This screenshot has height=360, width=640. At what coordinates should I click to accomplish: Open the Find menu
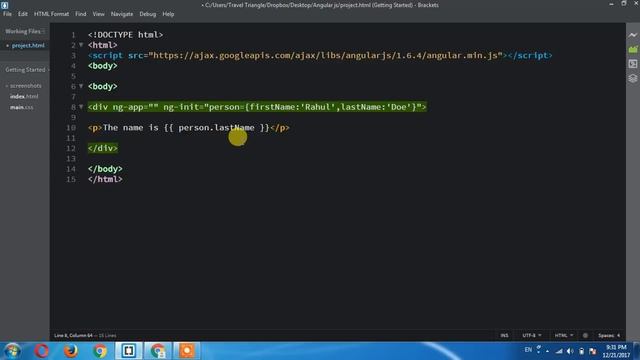[x=80, y=14]
